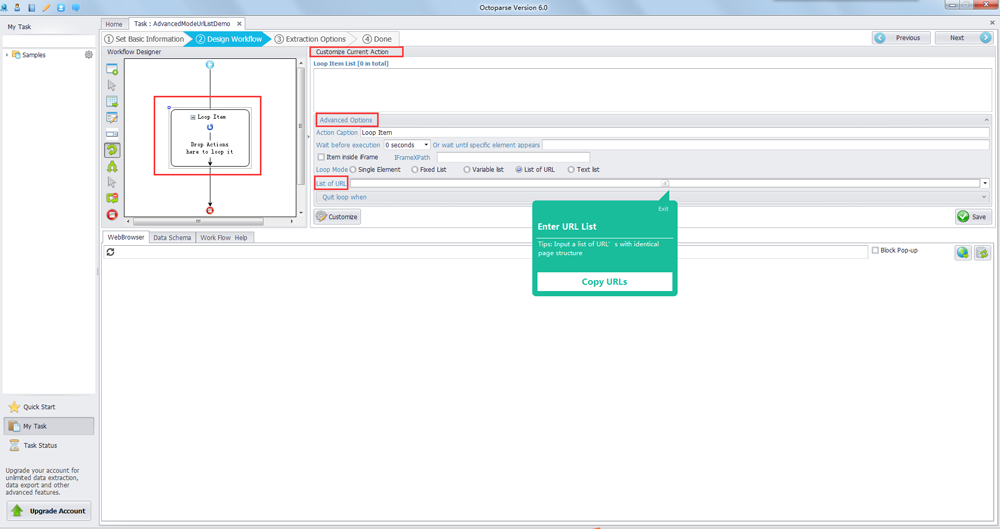Viewport: 1000px width, 529px height.
Task: Enable the Block Pop-up checkbox
Action: (876, 251)
